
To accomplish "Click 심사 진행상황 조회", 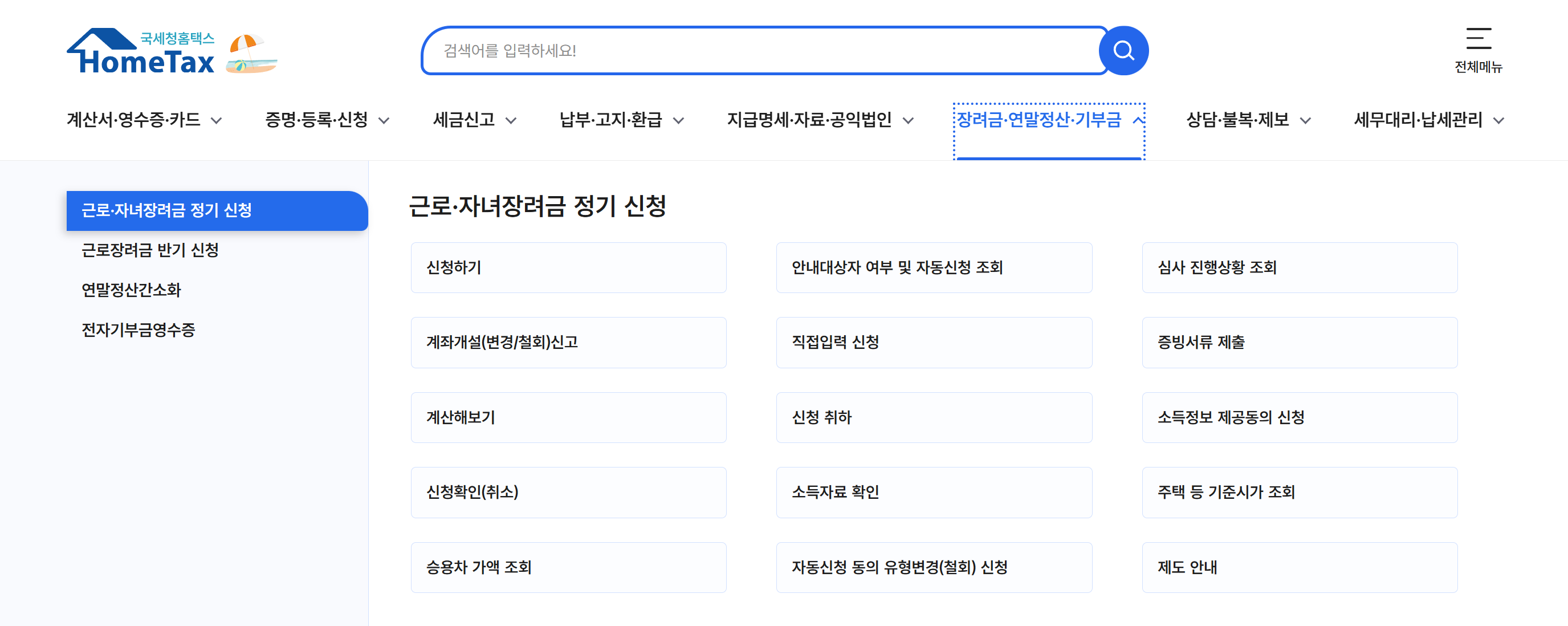I will click(x=1299, y=268).
